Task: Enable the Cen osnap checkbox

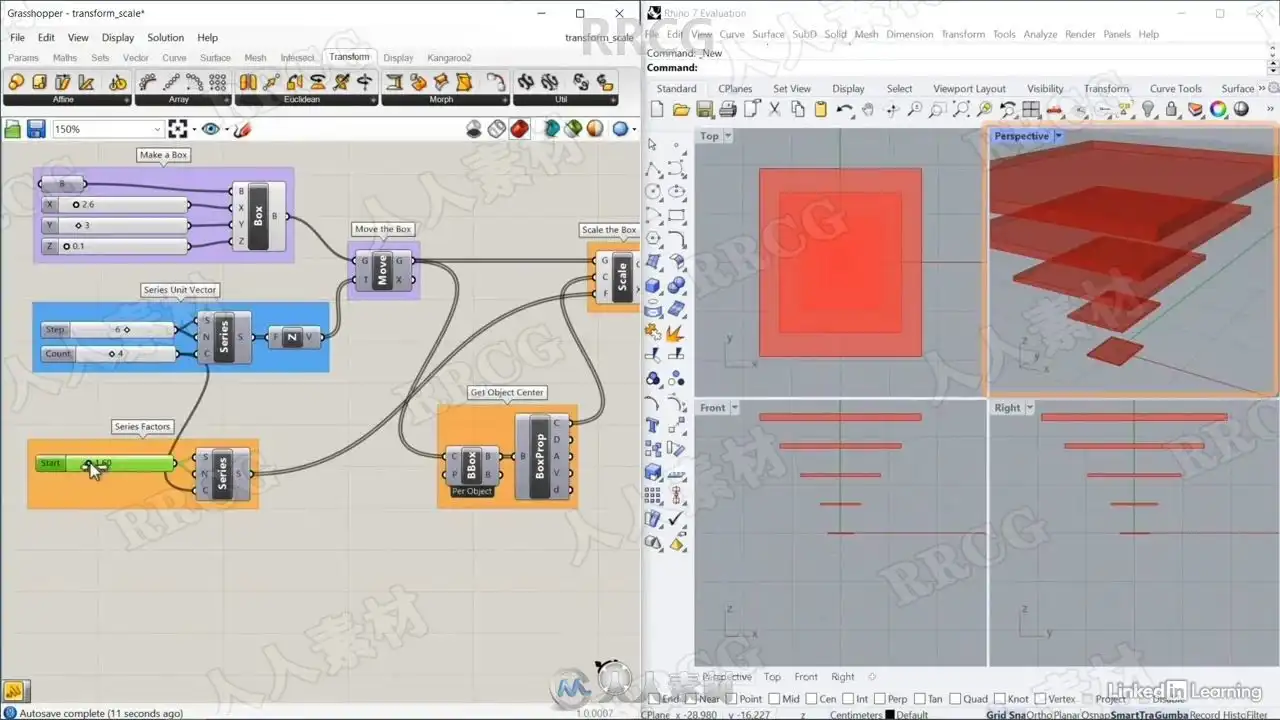Action: click(812, 699)
